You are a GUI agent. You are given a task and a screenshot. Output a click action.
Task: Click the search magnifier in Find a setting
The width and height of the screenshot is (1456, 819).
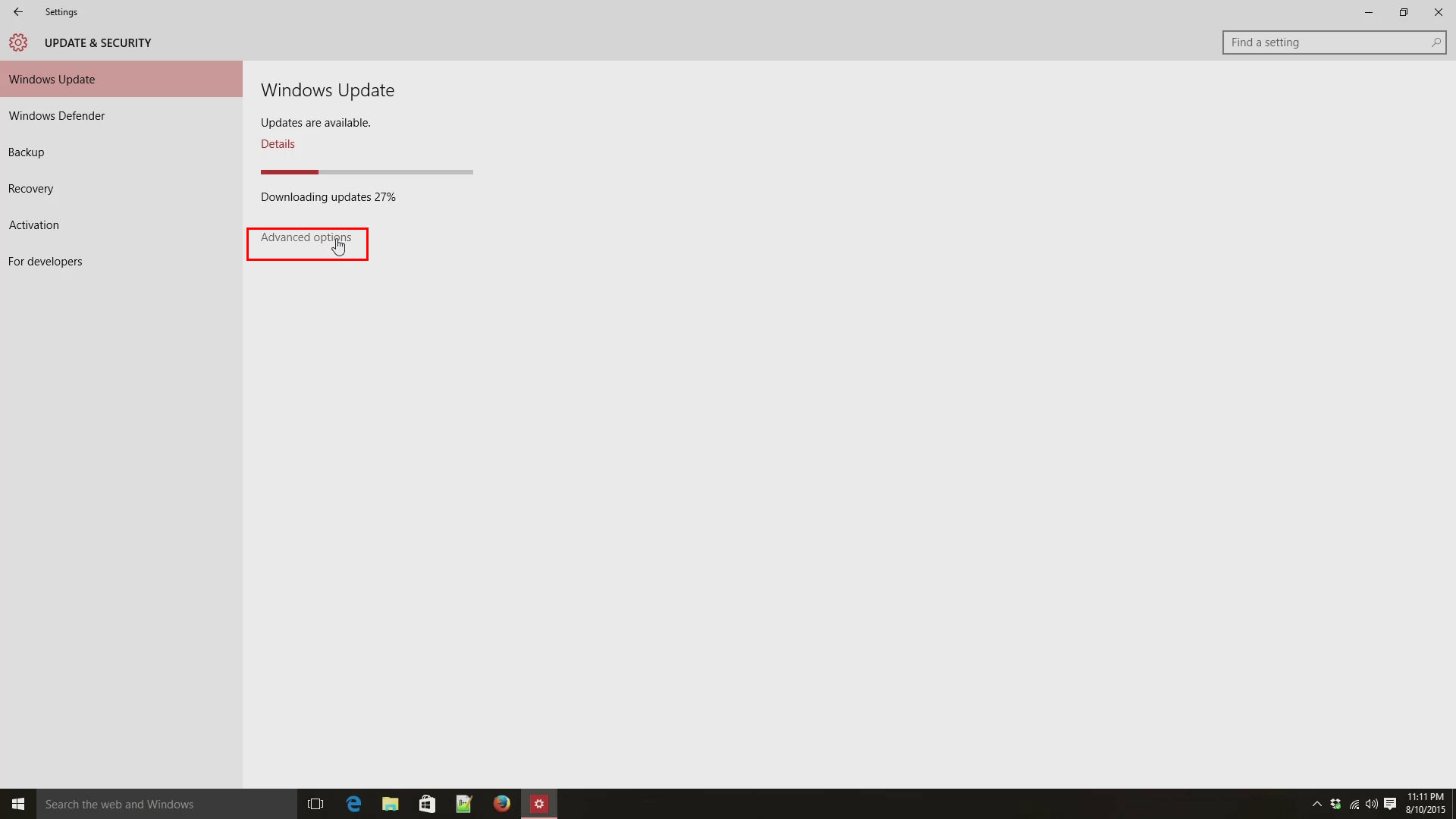(1436, 42)
